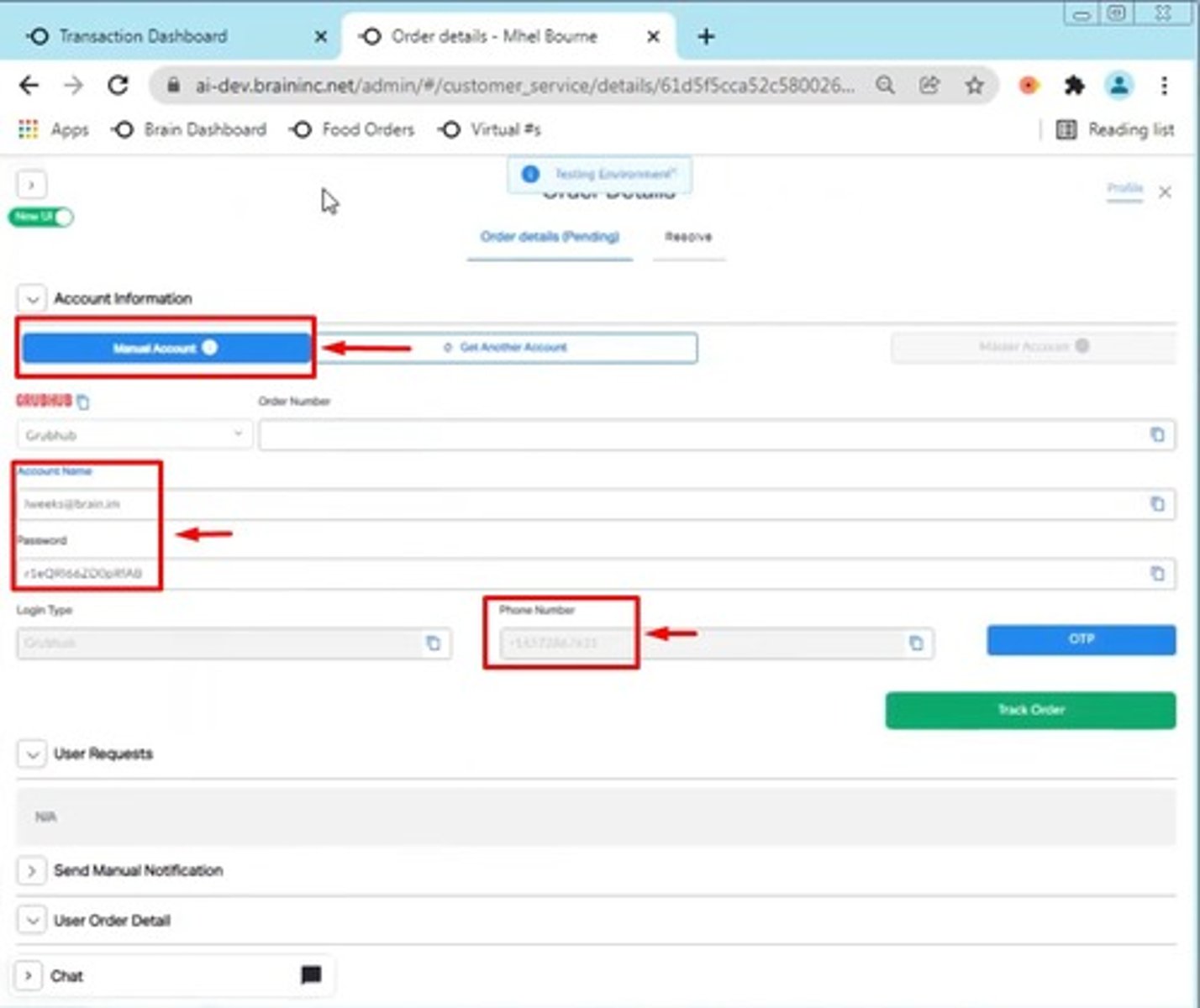1200x1008 pixels.
Task: Open the chat bubble icon
Action: (x=311, y=974)
